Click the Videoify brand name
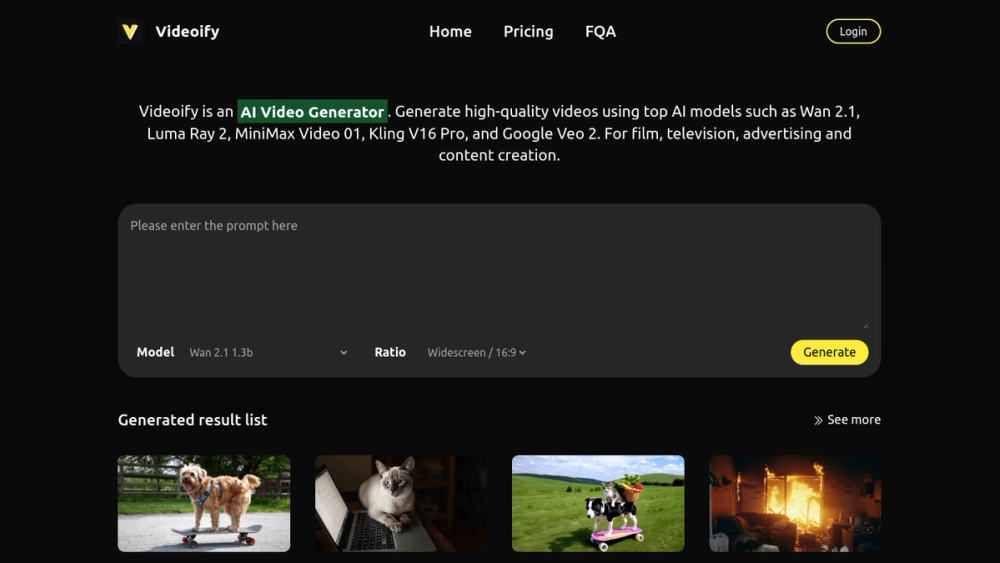 pyautogui.click(x=187, y=31)
